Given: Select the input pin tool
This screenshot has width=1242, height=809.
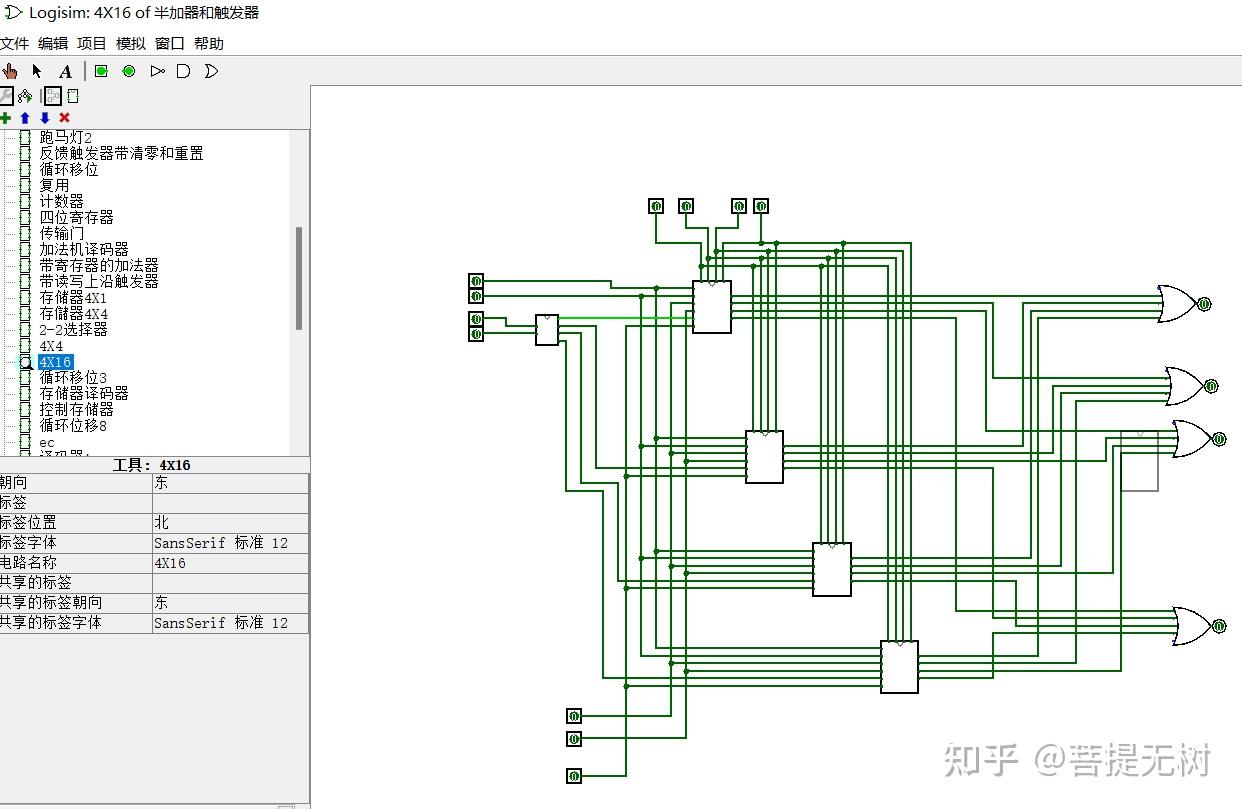Looking at the screenshot, I should [x=99, y=70].
